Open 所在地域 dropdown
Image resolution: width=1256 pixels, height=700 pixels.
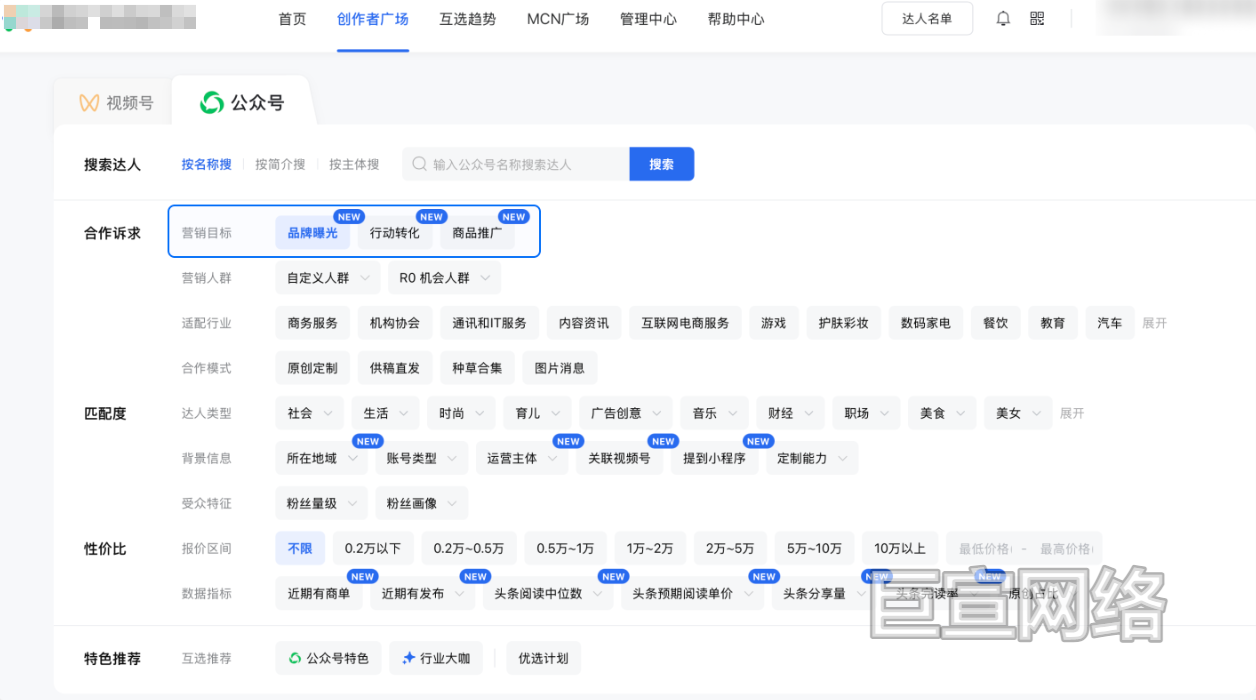click(322, 458)
